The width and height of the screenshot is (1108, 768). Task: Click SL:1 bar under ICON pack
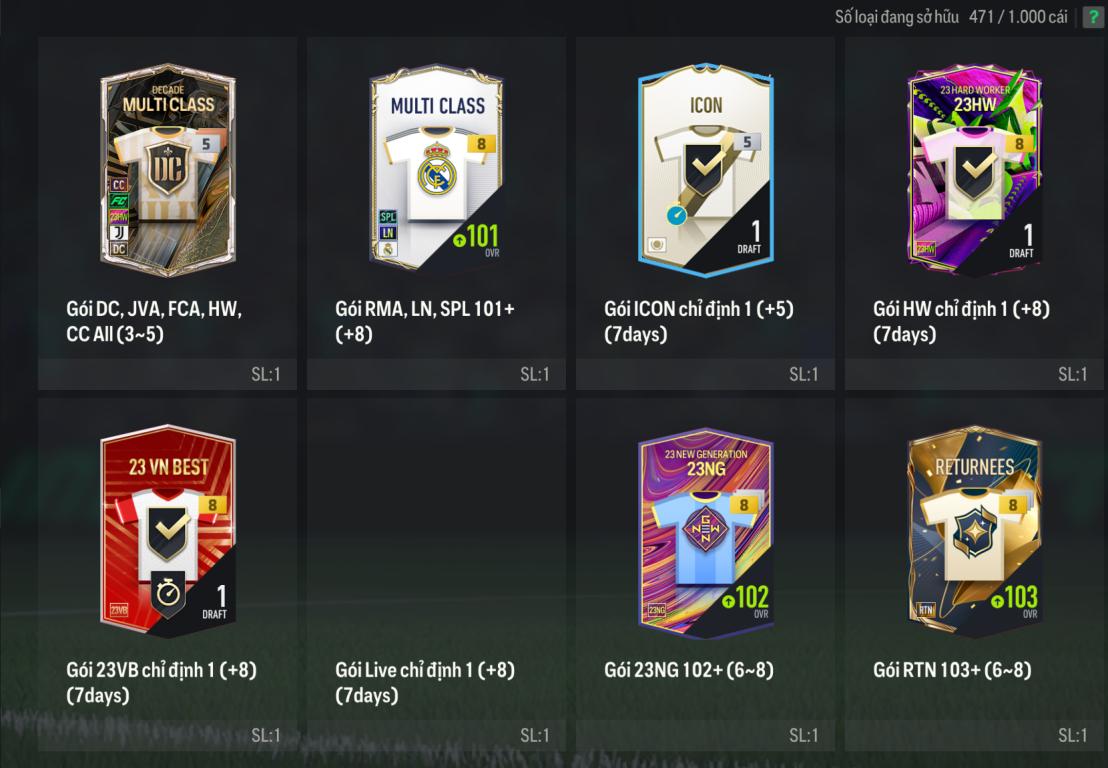click(705, 374)
